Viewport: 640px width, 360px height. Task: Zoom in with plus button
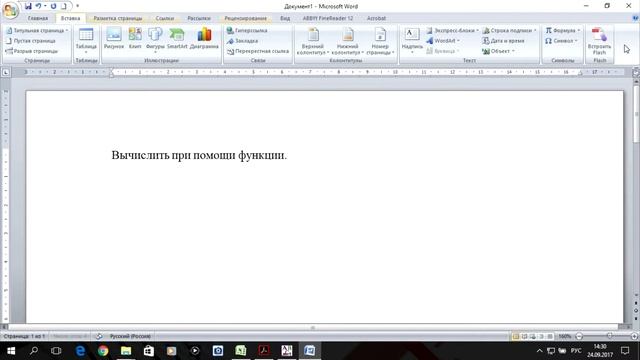(634, 336)
